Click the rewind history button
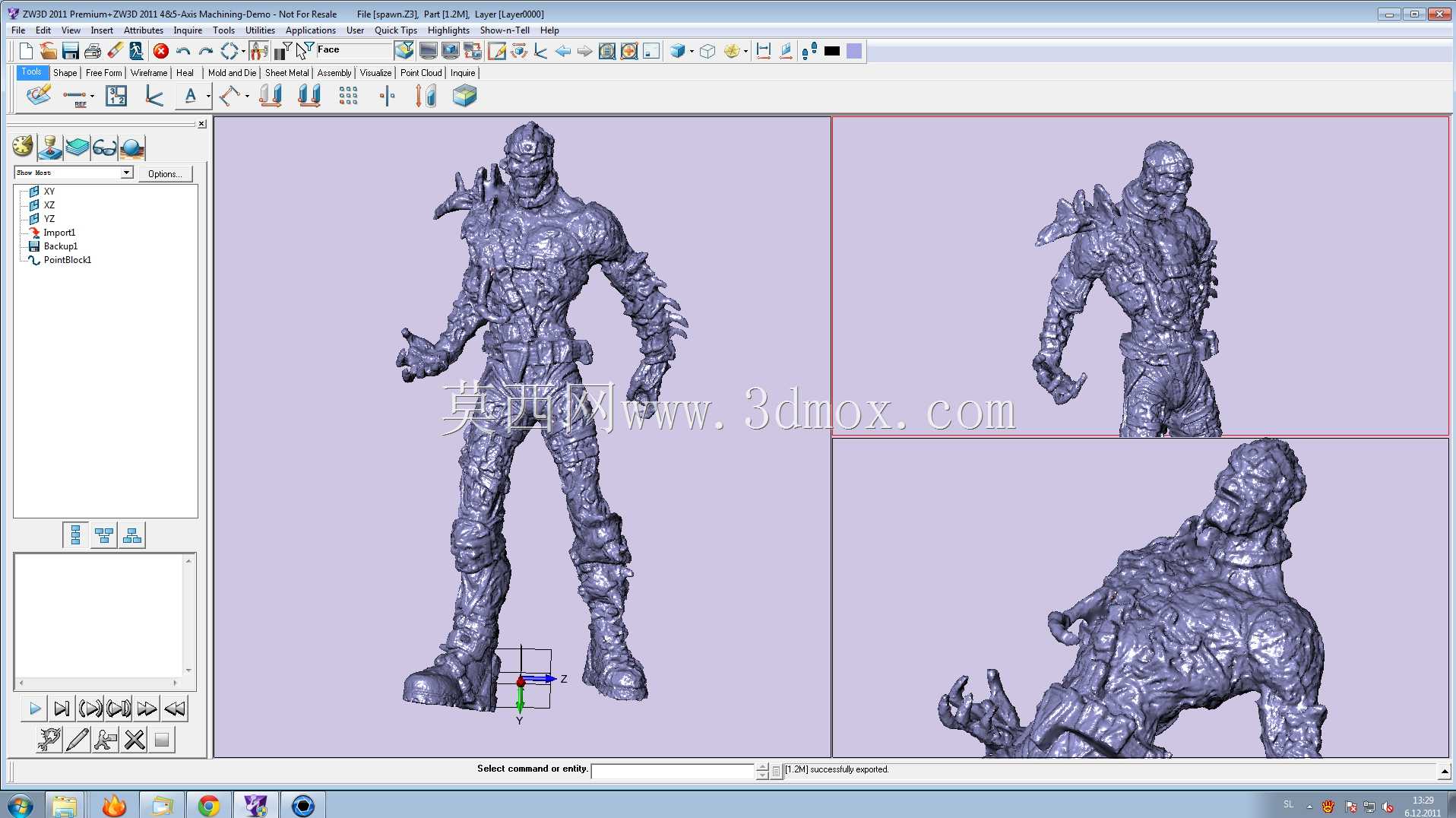Screen dimensions: 1456x818 pos(175,709)
